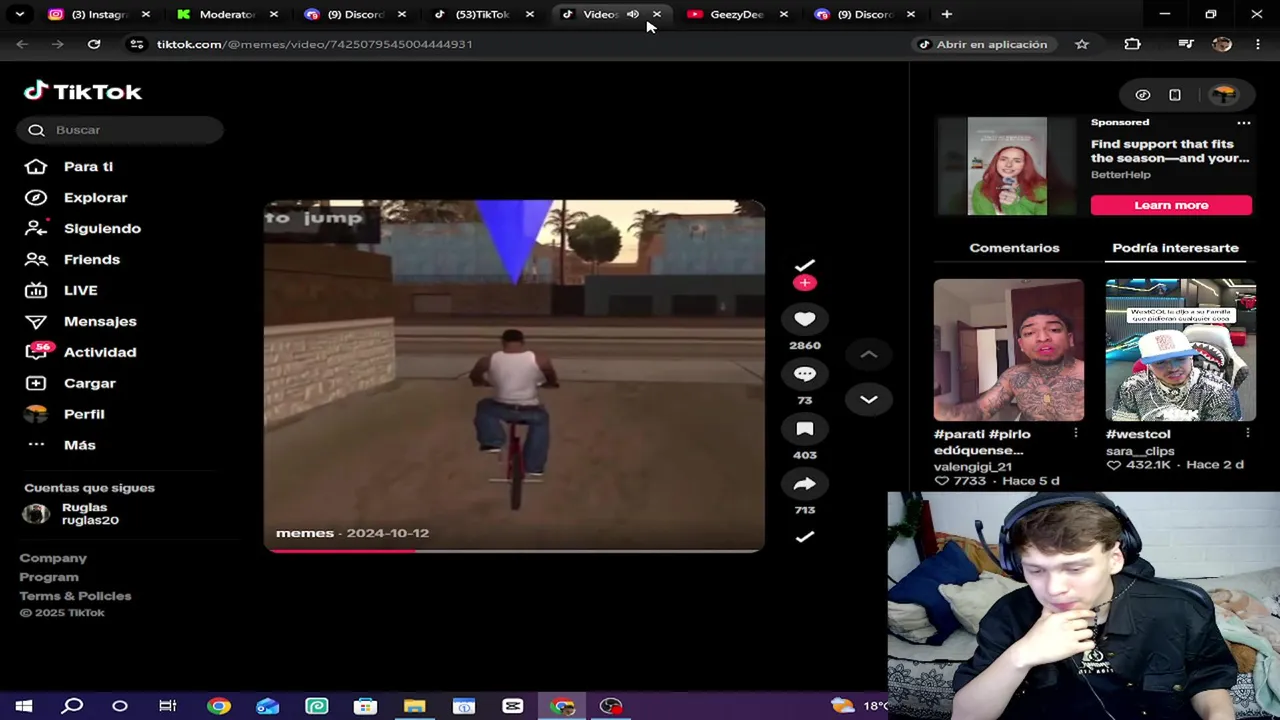Click the BetterHelp sponsored ad image
The height and width of the screenshot is (720, 1280).
1007,166
